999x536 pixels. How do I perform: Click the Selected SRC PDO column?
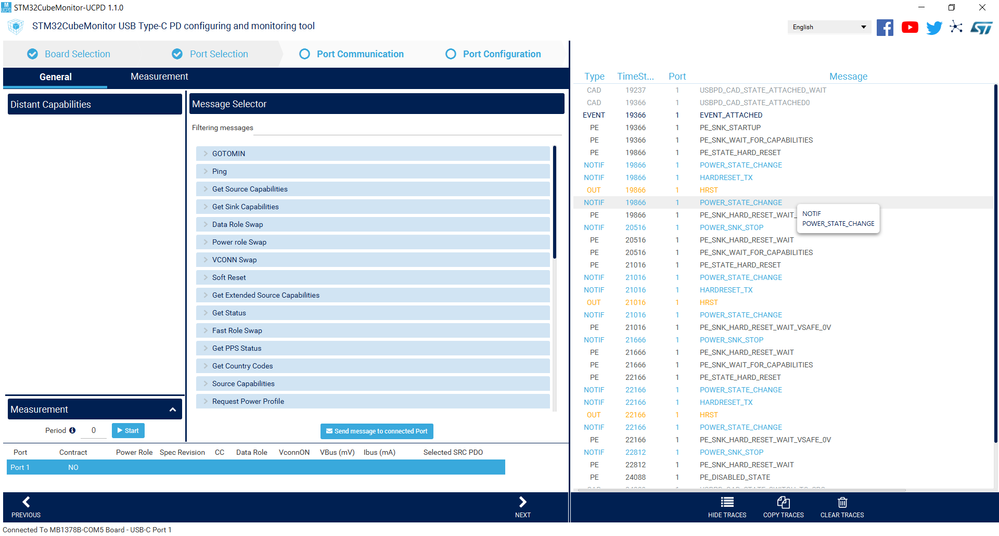453,453
